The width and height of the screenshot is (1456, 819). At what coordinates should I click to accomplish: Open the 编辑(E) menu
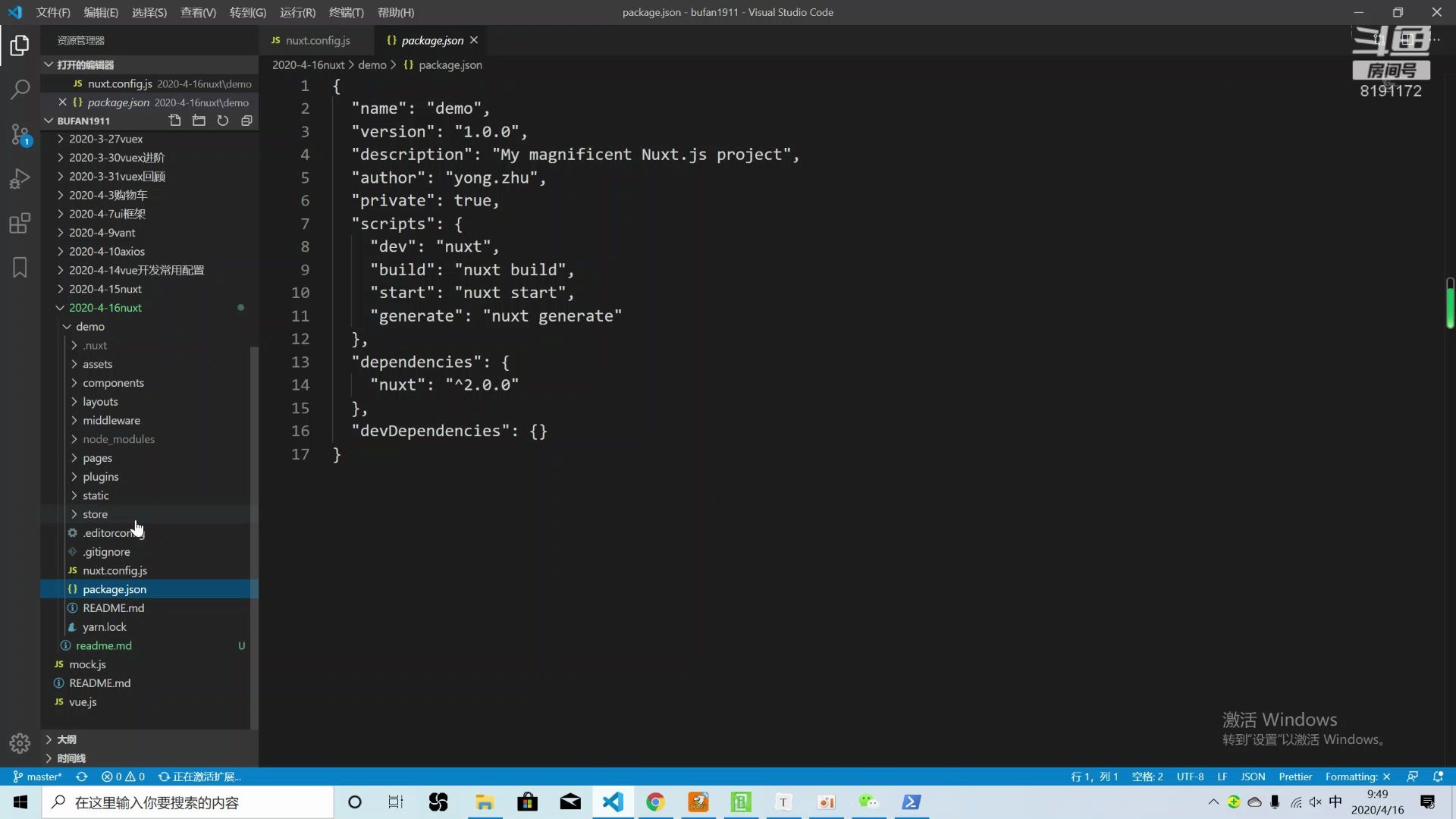coord(101,12)
